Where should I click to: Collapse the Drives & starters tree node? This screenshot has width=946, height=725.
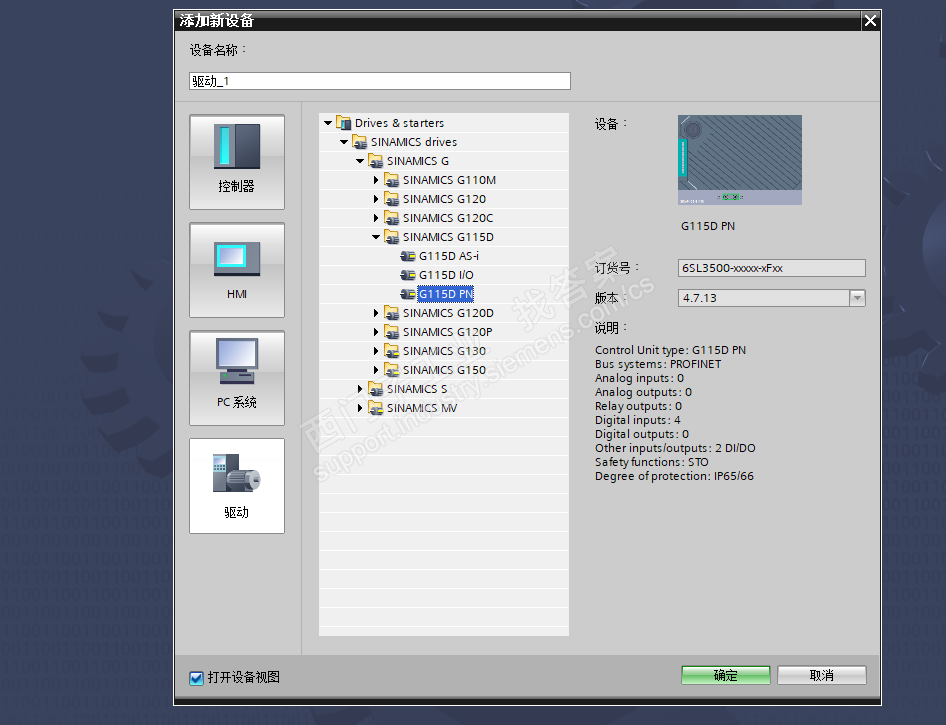coord(328,123)
